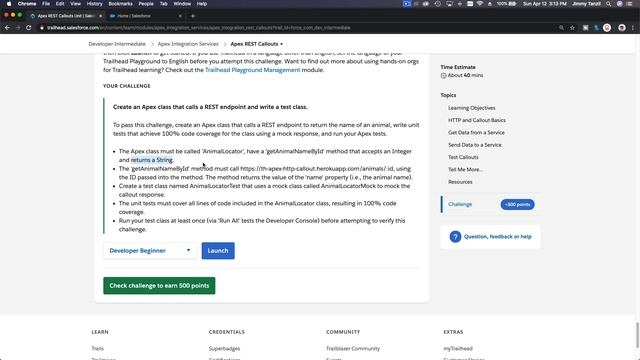Image resolution: width=640 pixels, height=360 pixels.
Task: Open the Trailhead Playground Management link
Action: [x=252, y=70]
